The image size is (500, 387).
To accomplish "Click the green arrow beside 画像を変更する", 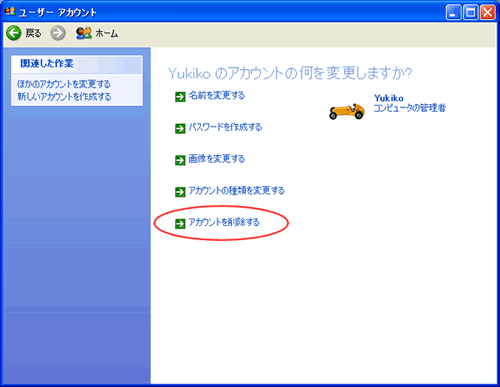I will [180, 160].
